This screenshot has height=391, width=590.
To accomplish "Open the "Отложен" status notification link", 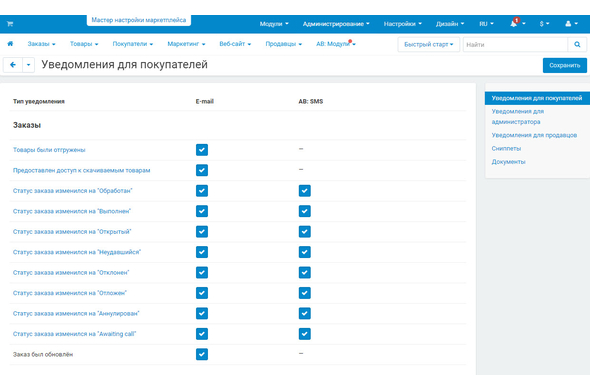I will coord(70,293).
